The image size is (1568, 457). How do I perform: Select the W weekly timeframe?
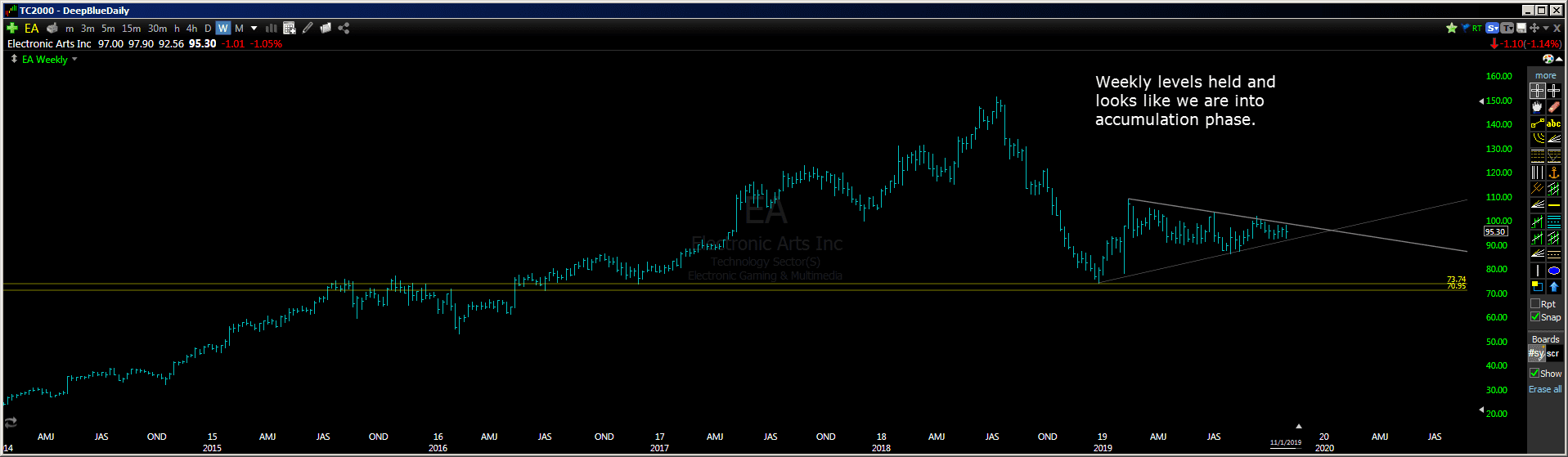(223, 29)
